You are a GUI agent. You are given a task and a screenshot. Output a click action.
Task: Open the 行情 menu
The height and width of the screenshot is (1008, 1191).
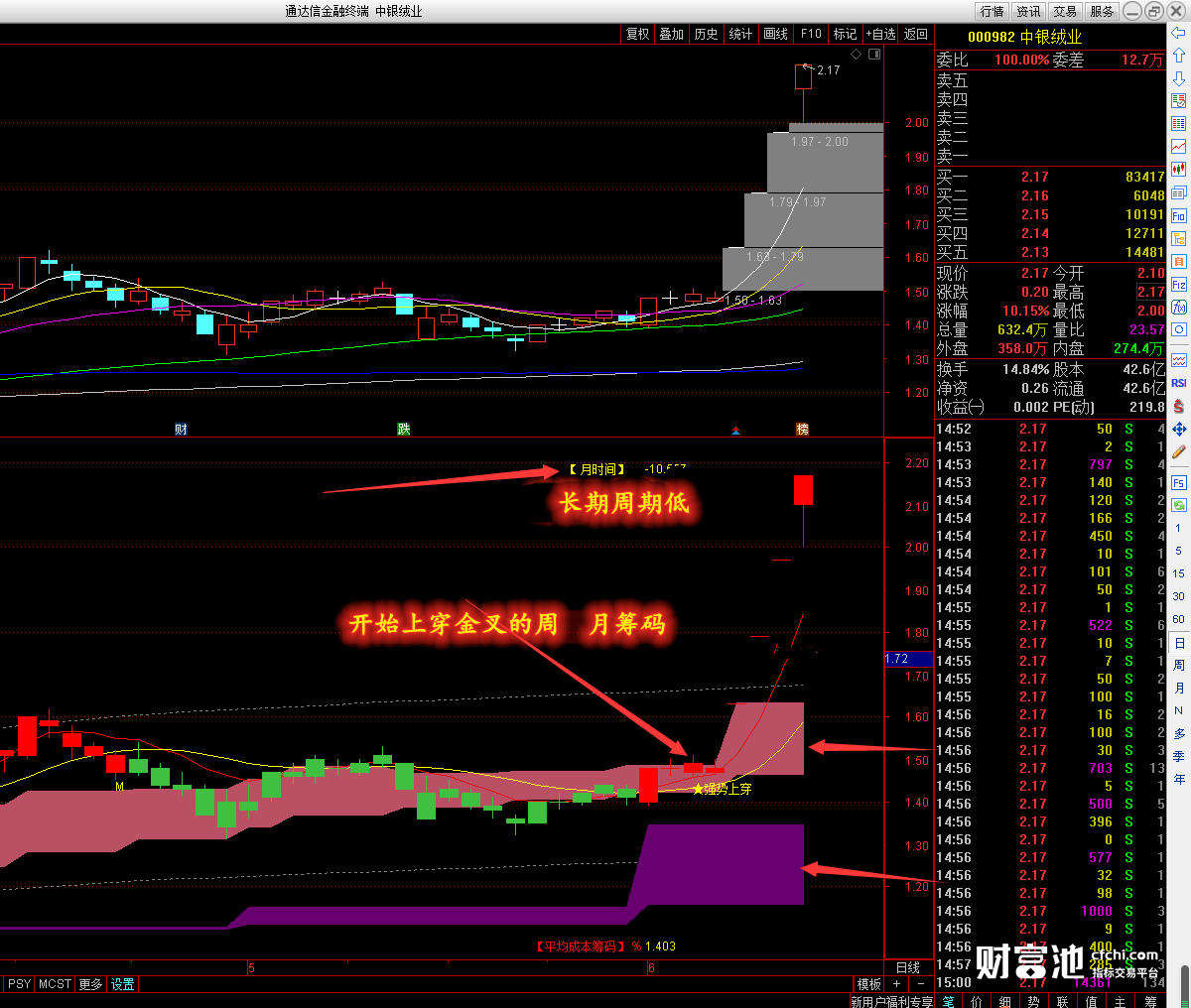click(992, 11)
